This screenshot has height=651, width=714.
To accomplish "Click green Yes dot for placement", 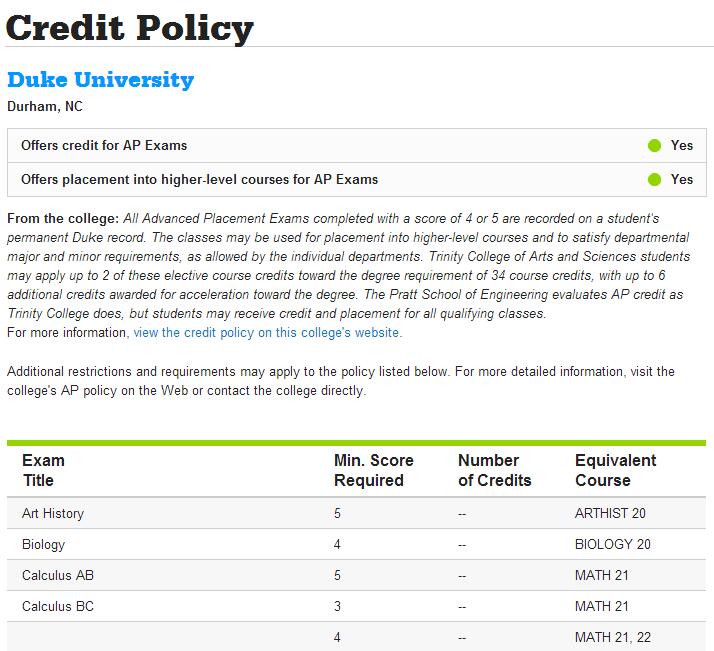I will tap(655, 180).
